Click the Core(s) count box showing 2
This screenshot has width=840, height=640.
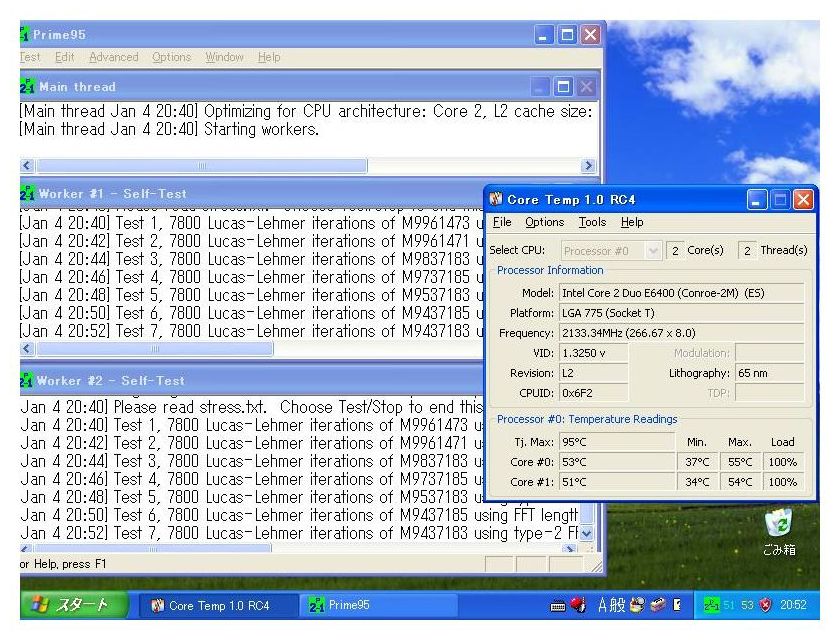coord(675,250)
